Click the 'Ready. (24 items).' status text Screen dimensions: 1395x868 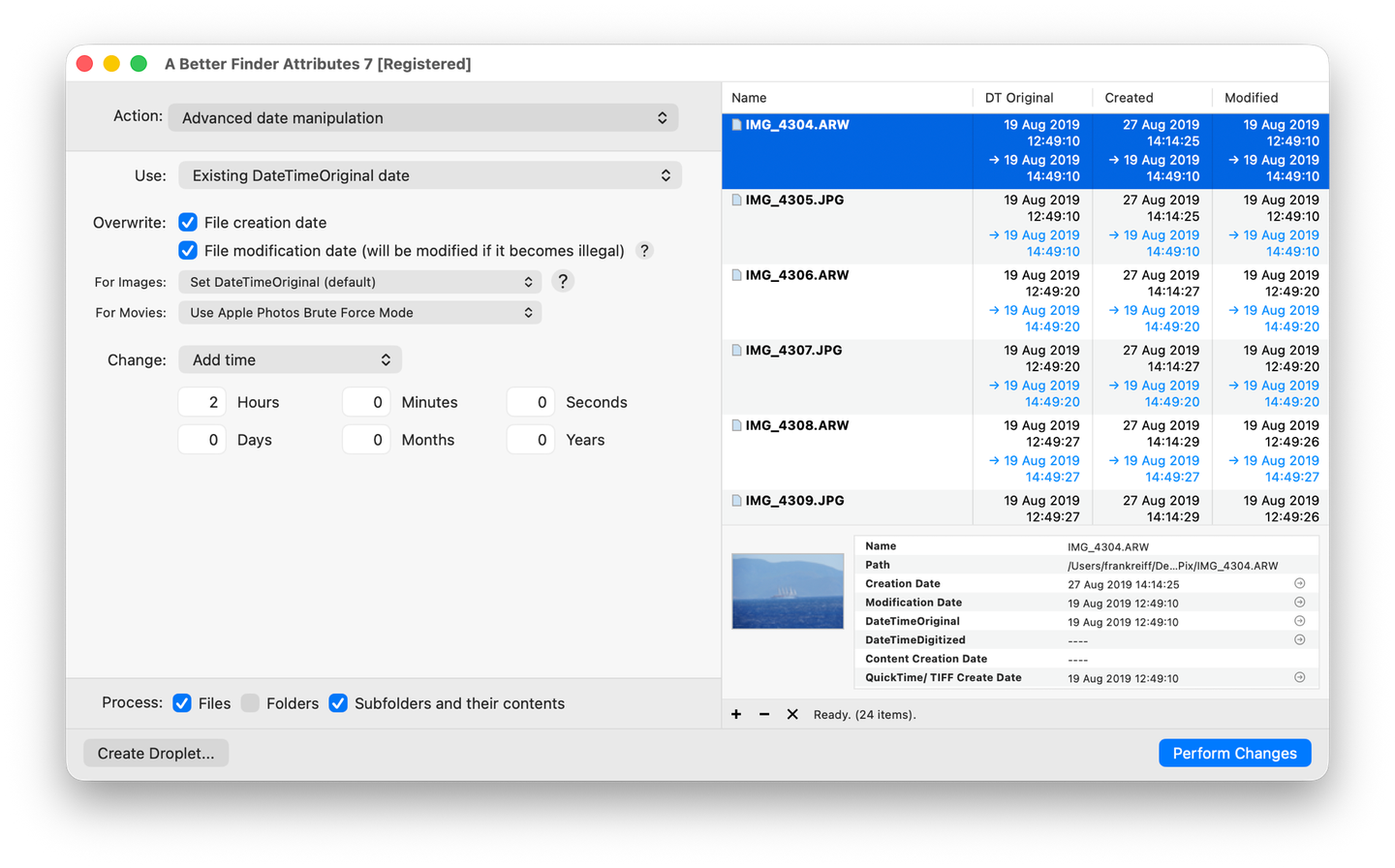[864, 714]
